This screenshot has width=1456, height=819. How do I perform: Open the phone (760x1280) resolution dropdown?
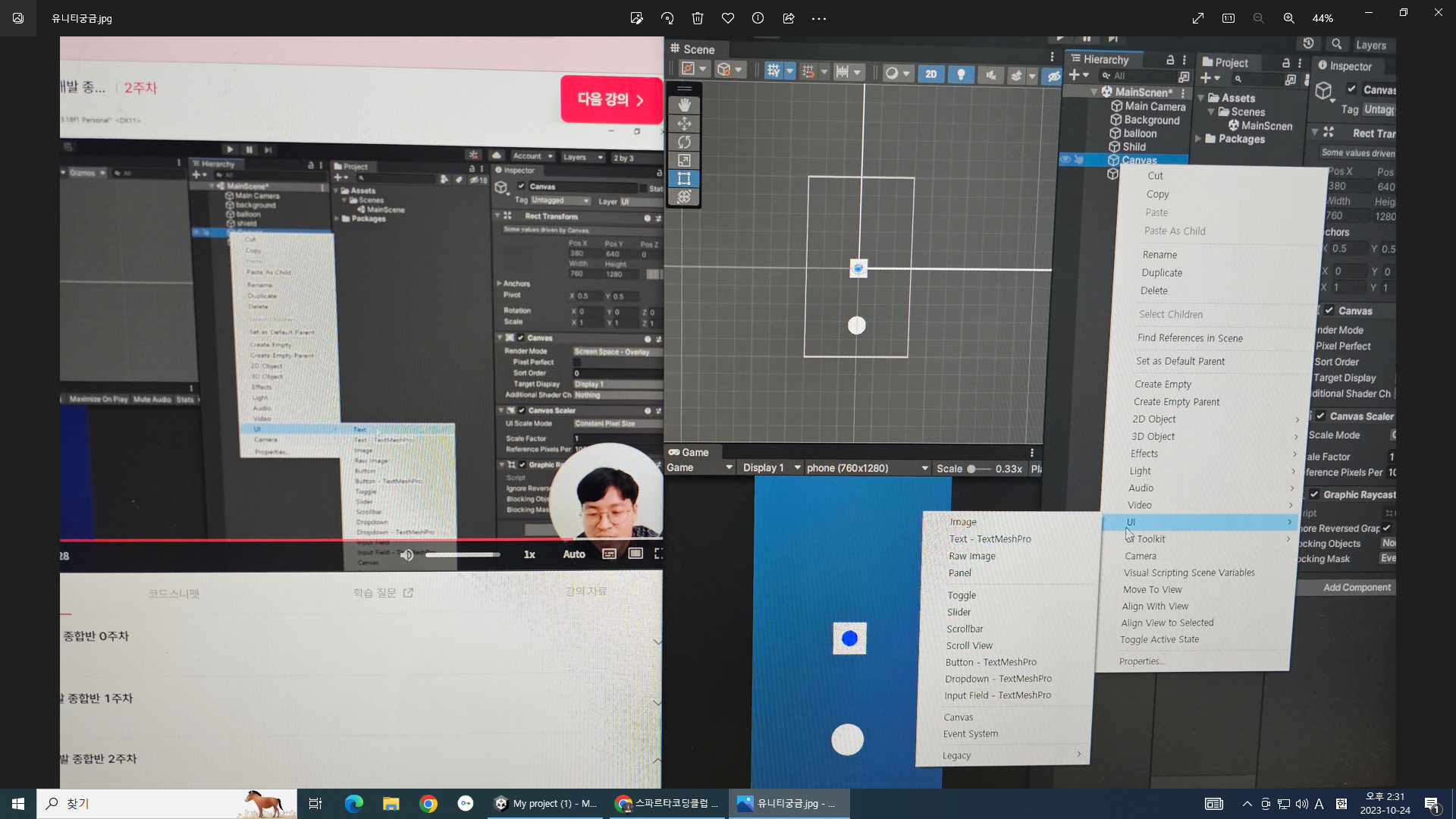coord(868,468)
